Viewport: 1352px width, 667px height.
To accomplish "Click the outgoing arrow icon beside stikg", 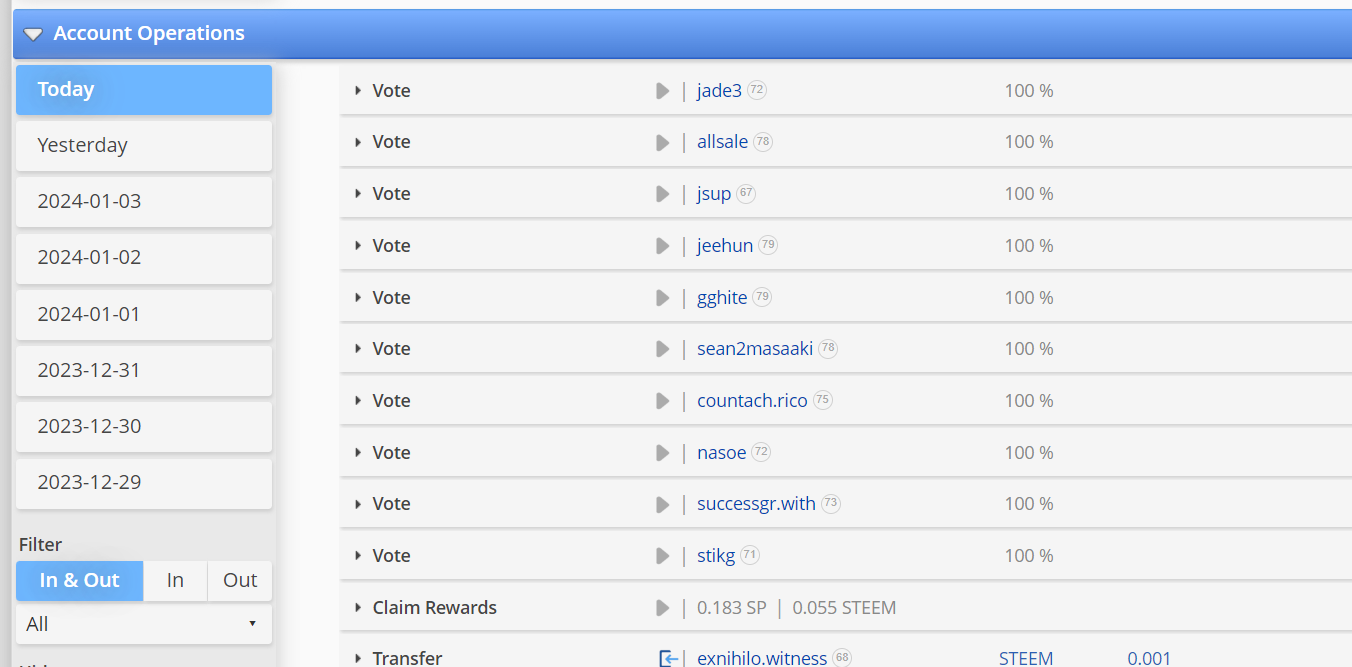I will click(662, 556).
